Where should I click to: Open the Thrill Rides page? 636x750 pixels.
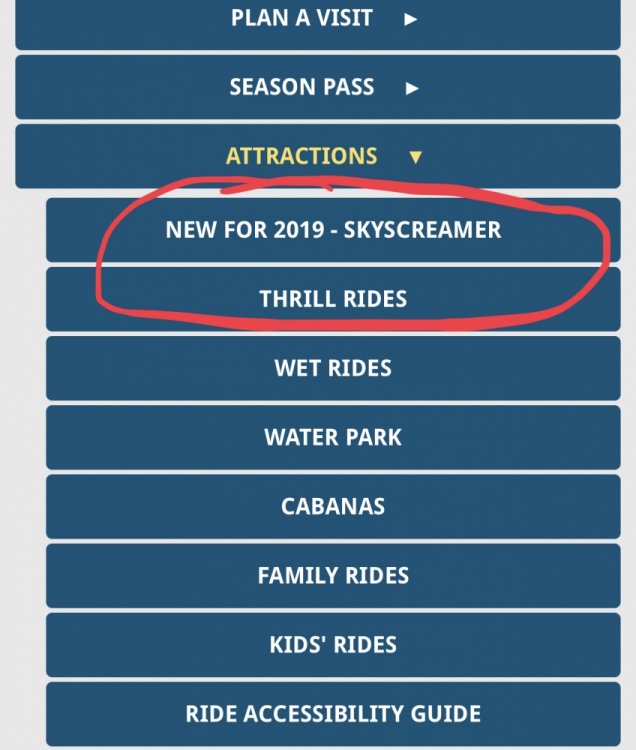point(333,299)
